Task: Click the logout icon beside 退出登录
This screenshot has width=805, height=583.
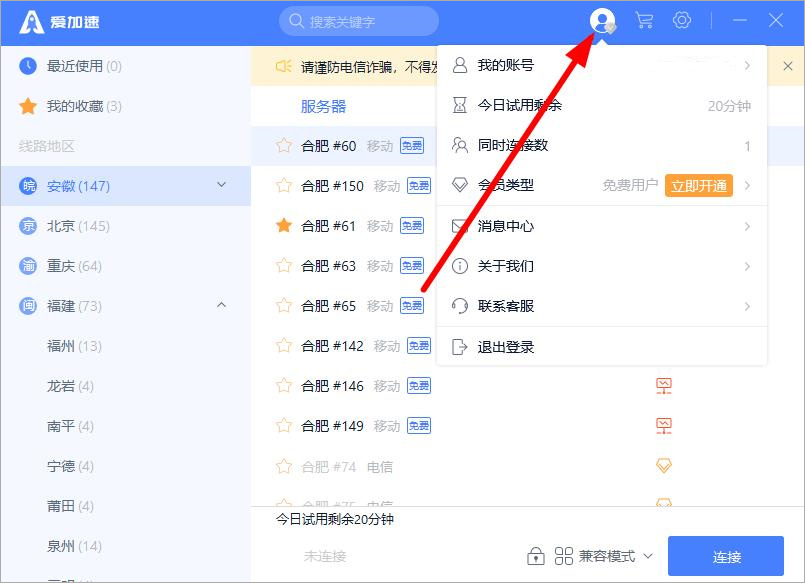Action: coord(459,347)
